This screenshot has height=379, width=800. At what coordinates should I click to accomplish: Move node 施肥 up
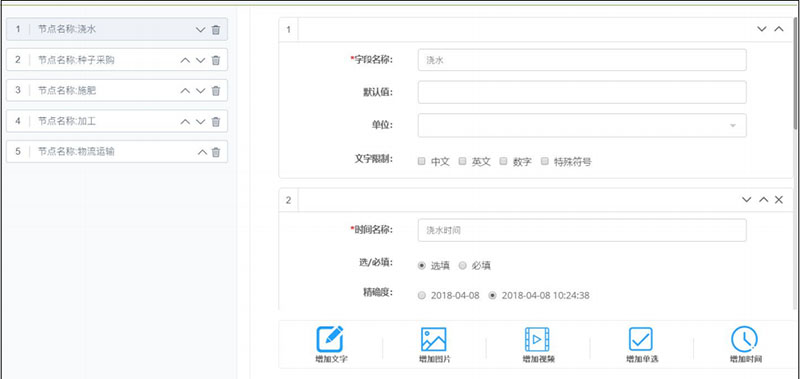click(185, 91)
